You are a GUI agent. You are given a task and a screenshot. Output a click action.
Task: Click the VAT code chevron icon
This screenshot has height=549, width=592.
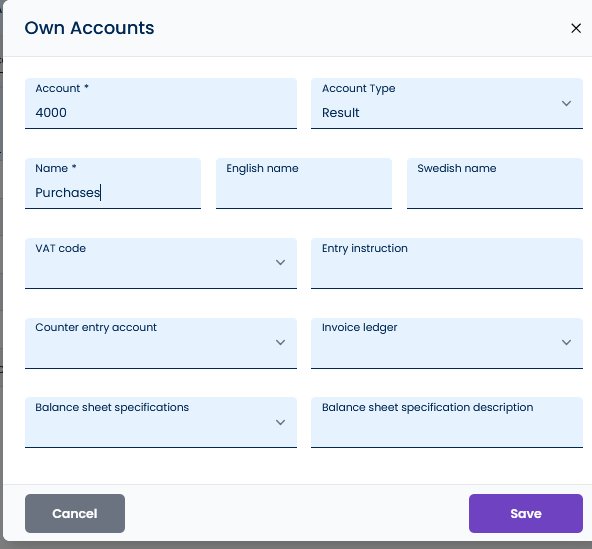click(280, 262)
